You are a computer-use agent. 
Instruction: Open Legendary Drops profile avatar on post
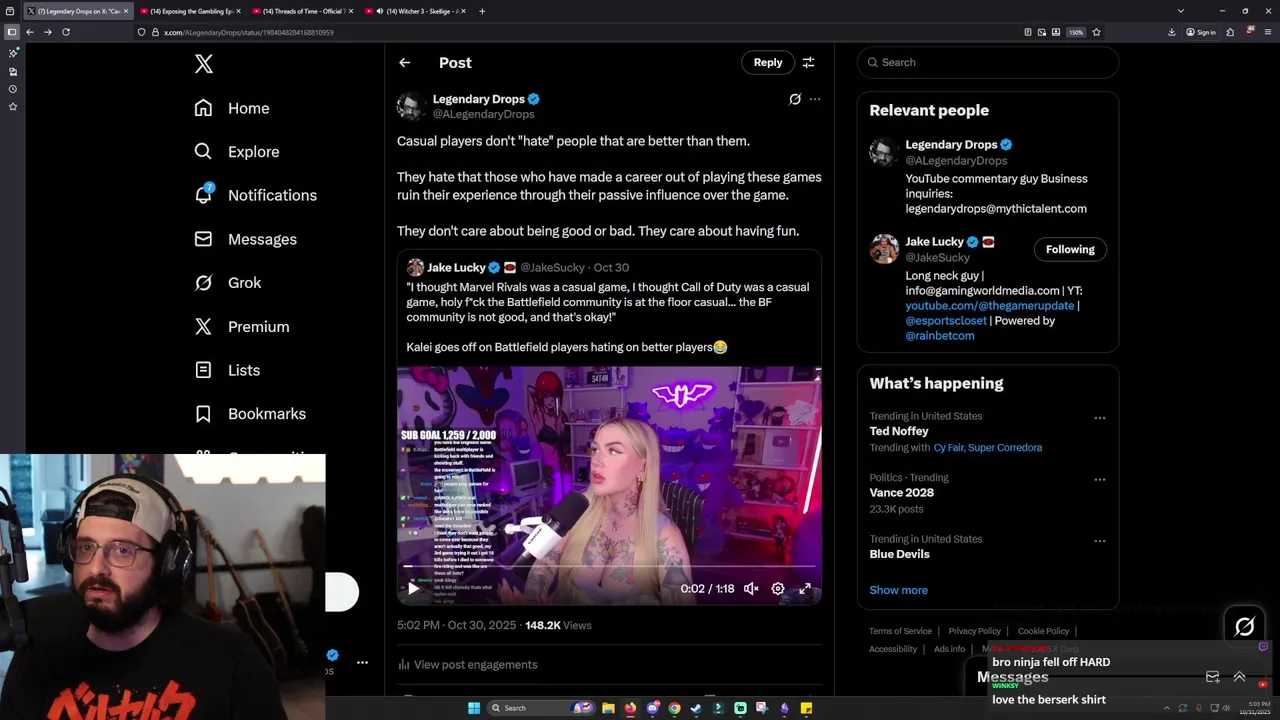(x=410, y=106)
